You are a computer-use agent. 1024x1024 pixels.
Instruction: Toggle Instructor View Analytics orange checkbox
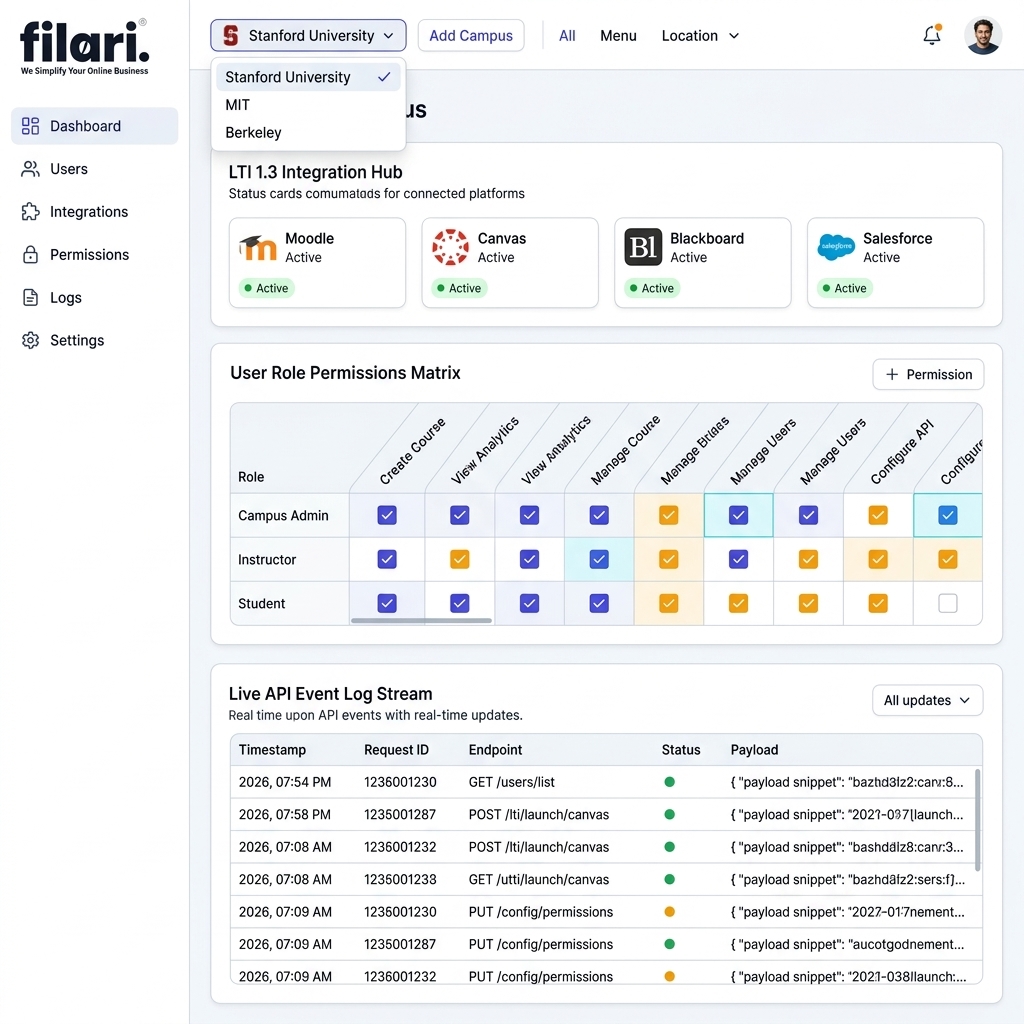(x=460, y=560)
